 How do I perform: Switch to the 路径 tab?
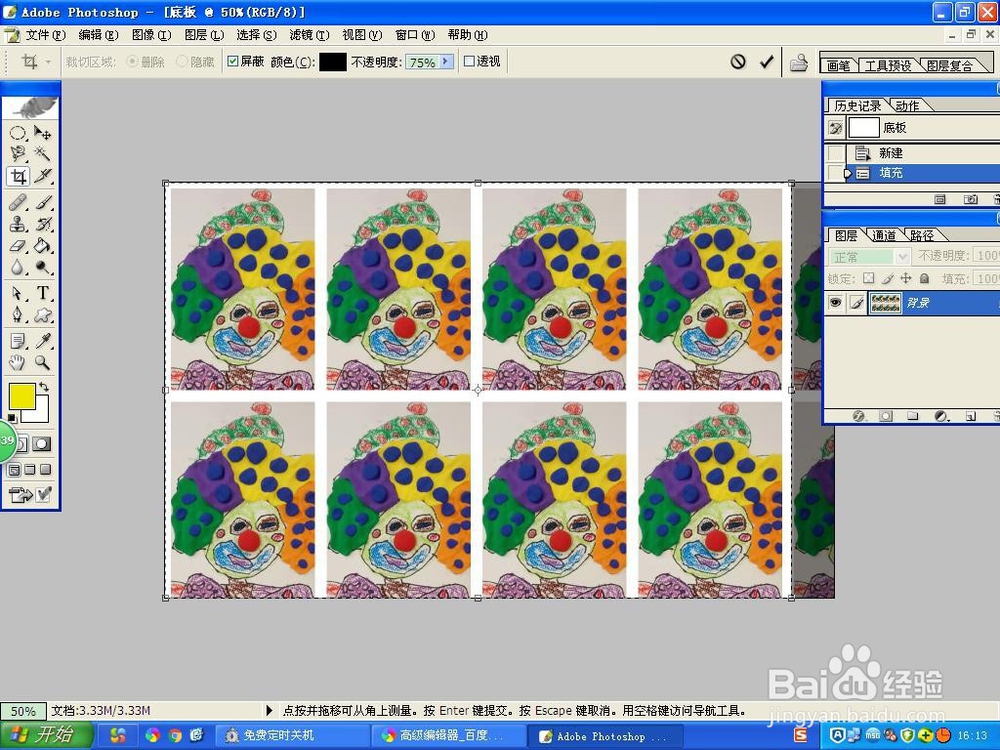click(922, 236)
